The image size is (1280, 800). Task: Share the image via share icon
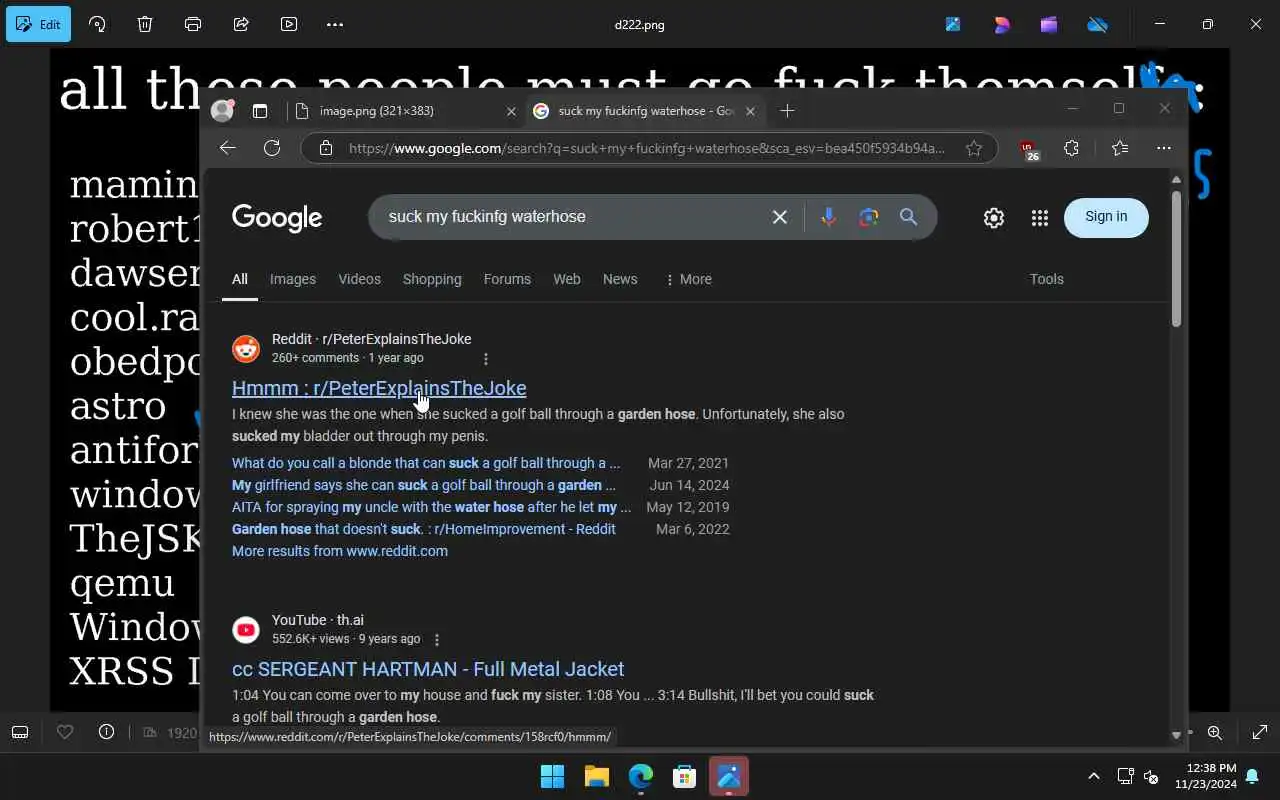[241, 24]
